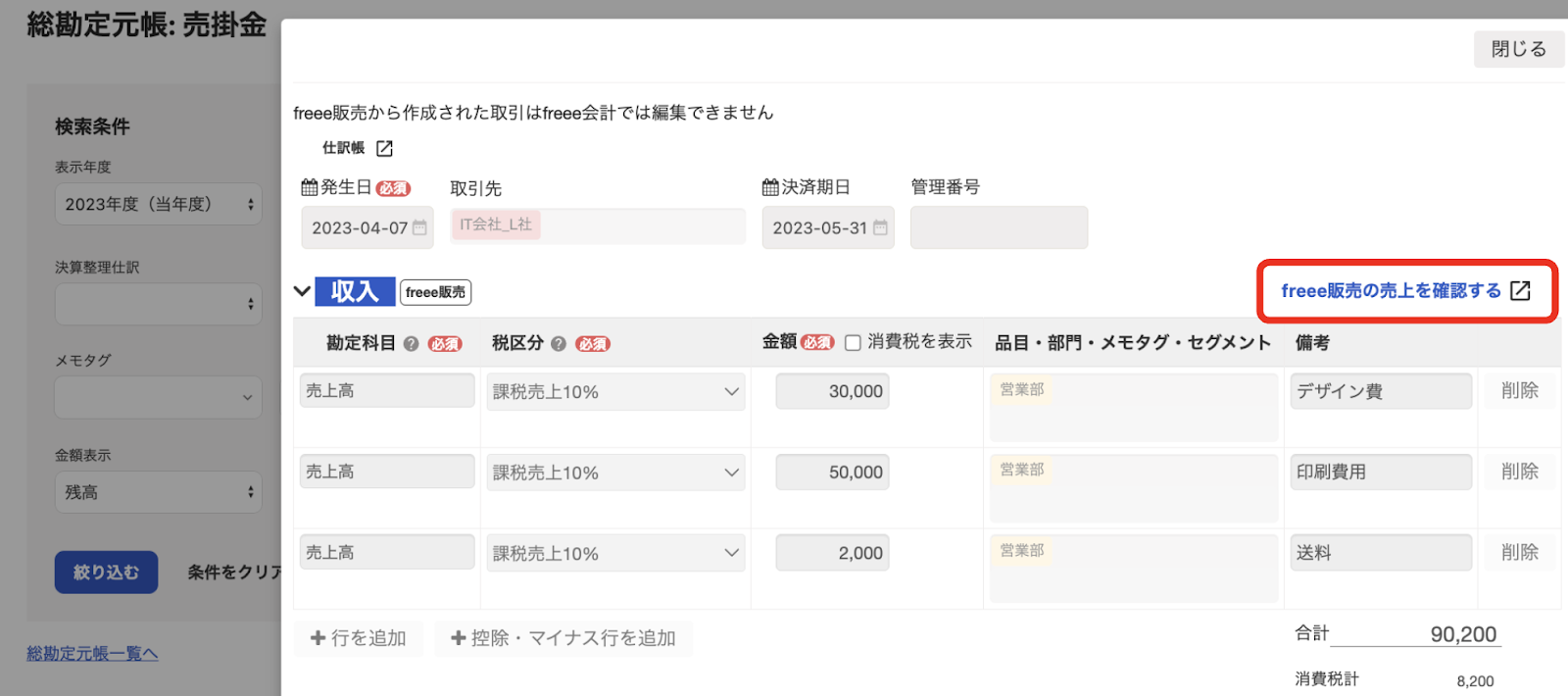Collapse the 収入 section chevron
Image resolution: width=1568 pixels, height=696 pixels.
point(303,291)
